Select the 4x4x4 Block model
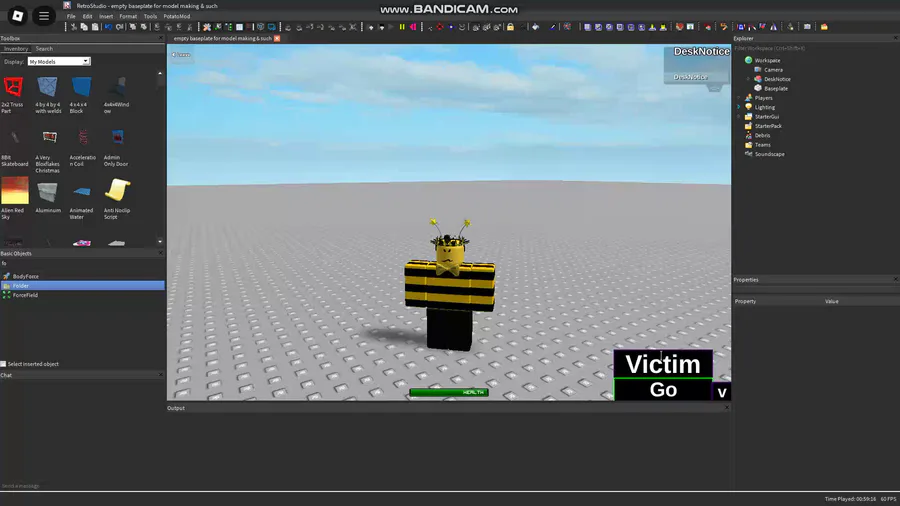Viewport: 900px width, 506px height. pos(81,95)
